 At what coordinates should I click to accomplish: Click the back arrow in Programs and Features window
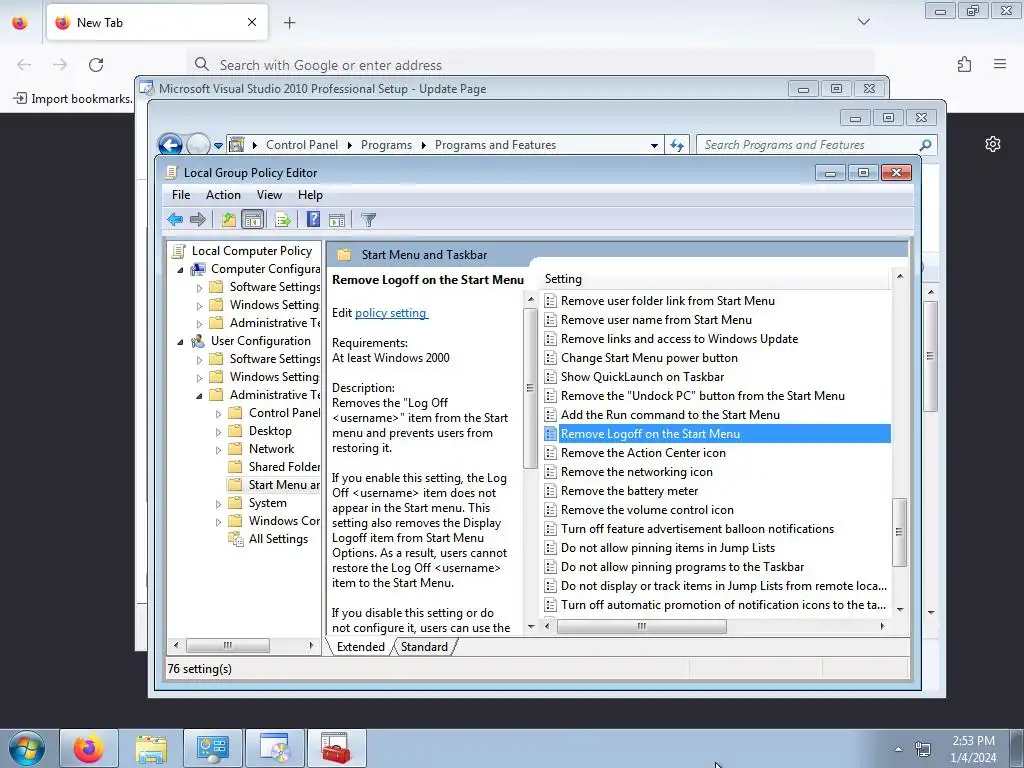pos(170,145)
